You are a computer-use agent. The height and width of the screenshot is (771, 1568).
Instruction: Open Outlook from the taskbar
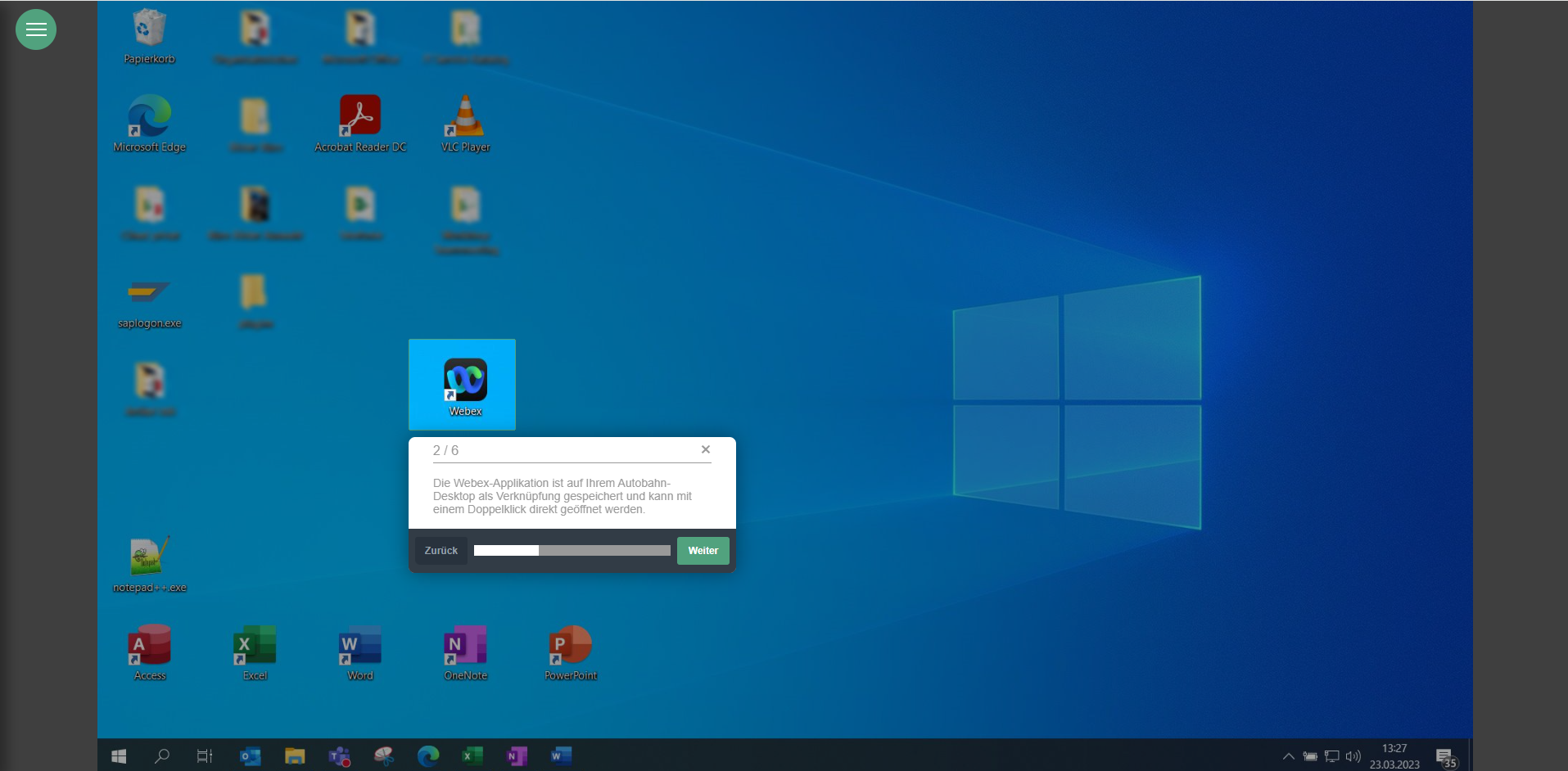(250, 756)
